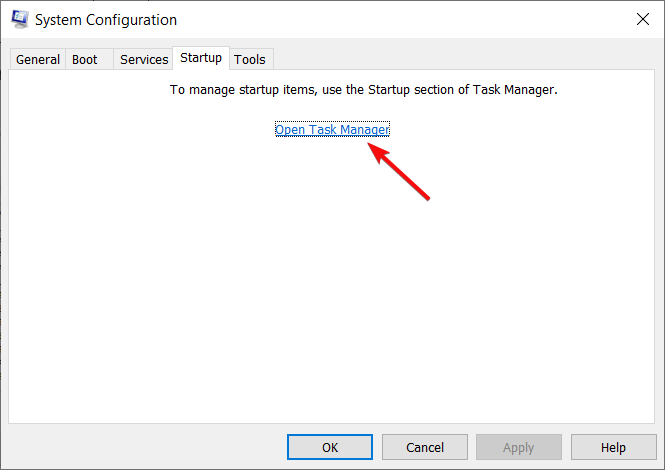
Task: Click the System Configuration title bar icon
Action: click(20, 20)
